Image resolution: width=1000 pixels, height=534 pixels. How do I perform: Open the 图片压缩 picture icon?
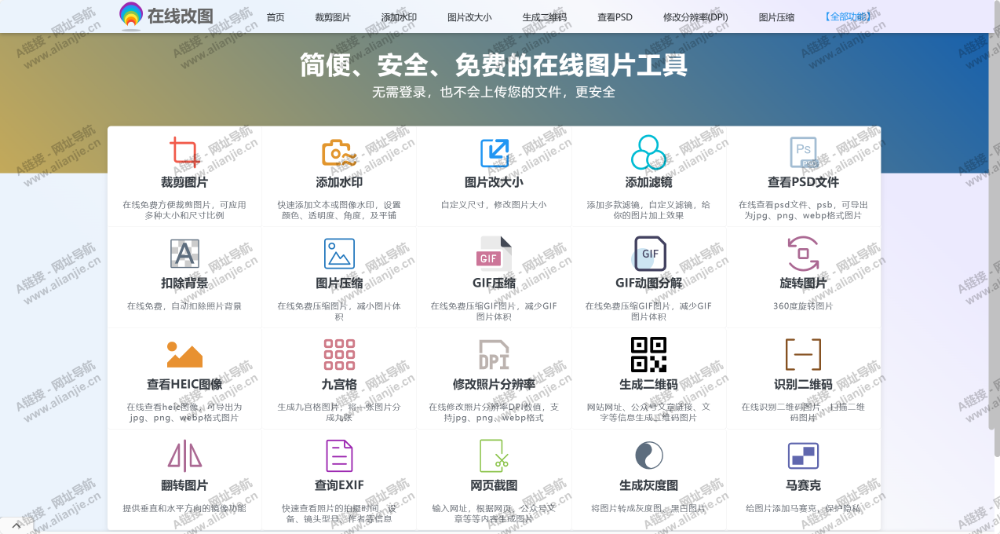tap(339, 253)
